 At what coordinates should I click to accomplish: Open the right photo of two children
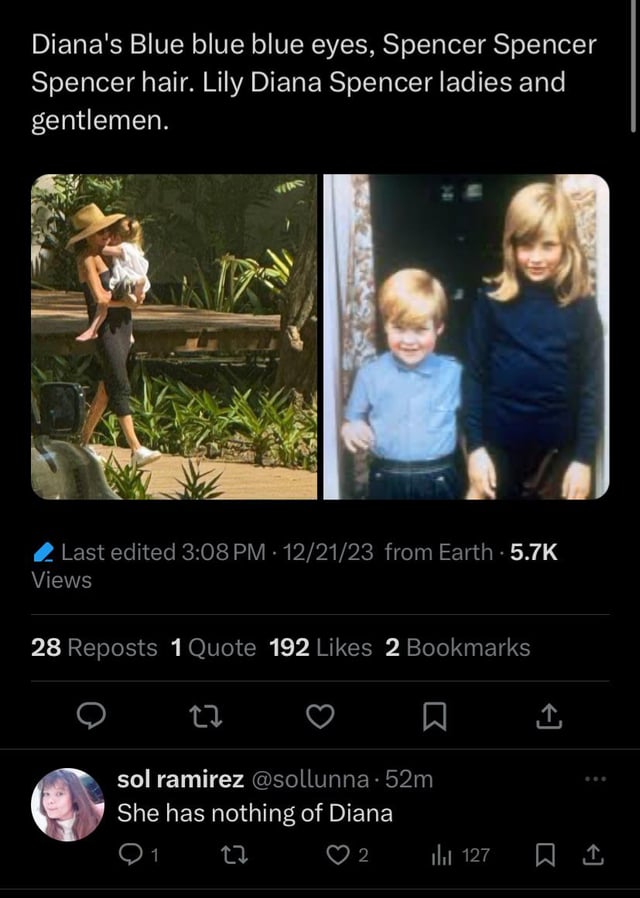[466, 337]
